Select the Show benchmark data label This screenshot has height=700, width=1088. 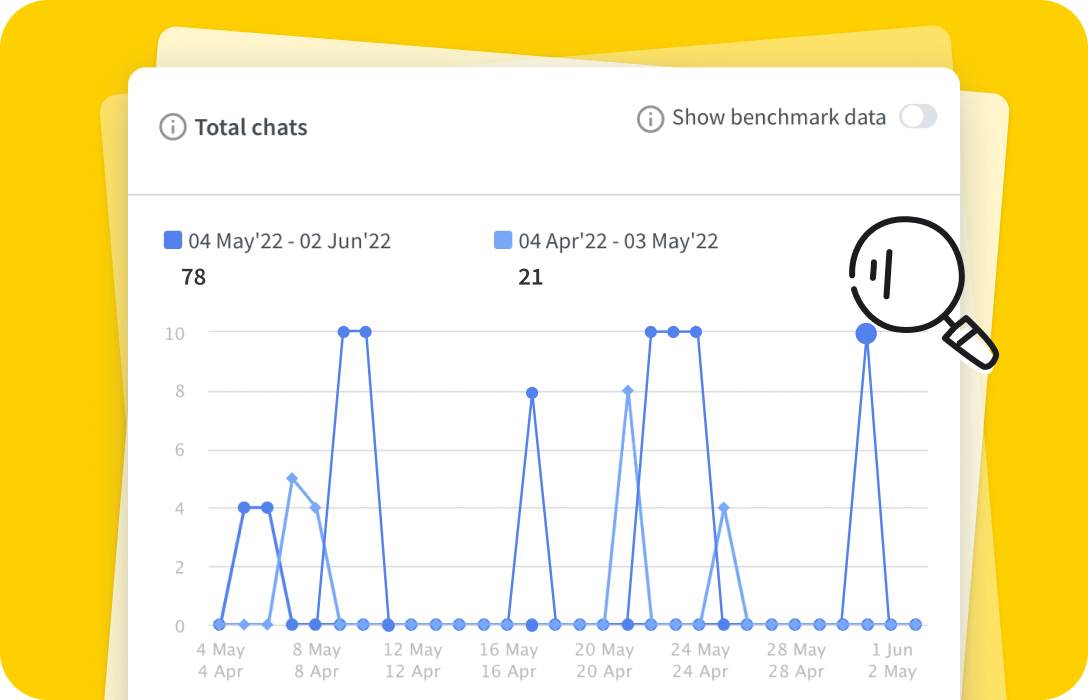click(x=779, y=117)
